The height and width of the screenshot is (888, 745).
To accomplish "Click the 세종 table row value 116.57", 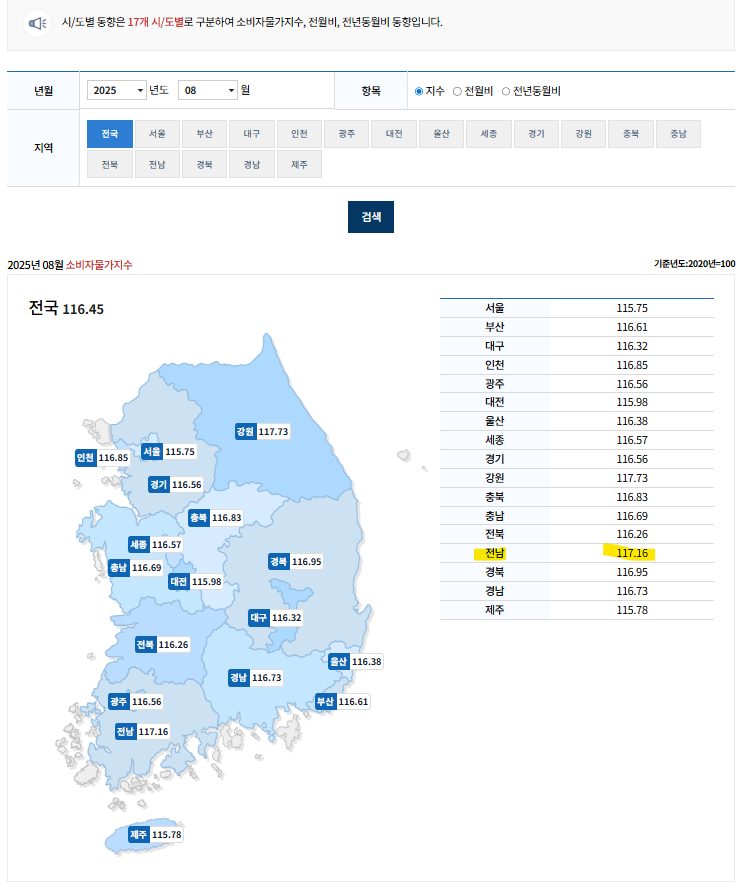I will click(632, 440).
